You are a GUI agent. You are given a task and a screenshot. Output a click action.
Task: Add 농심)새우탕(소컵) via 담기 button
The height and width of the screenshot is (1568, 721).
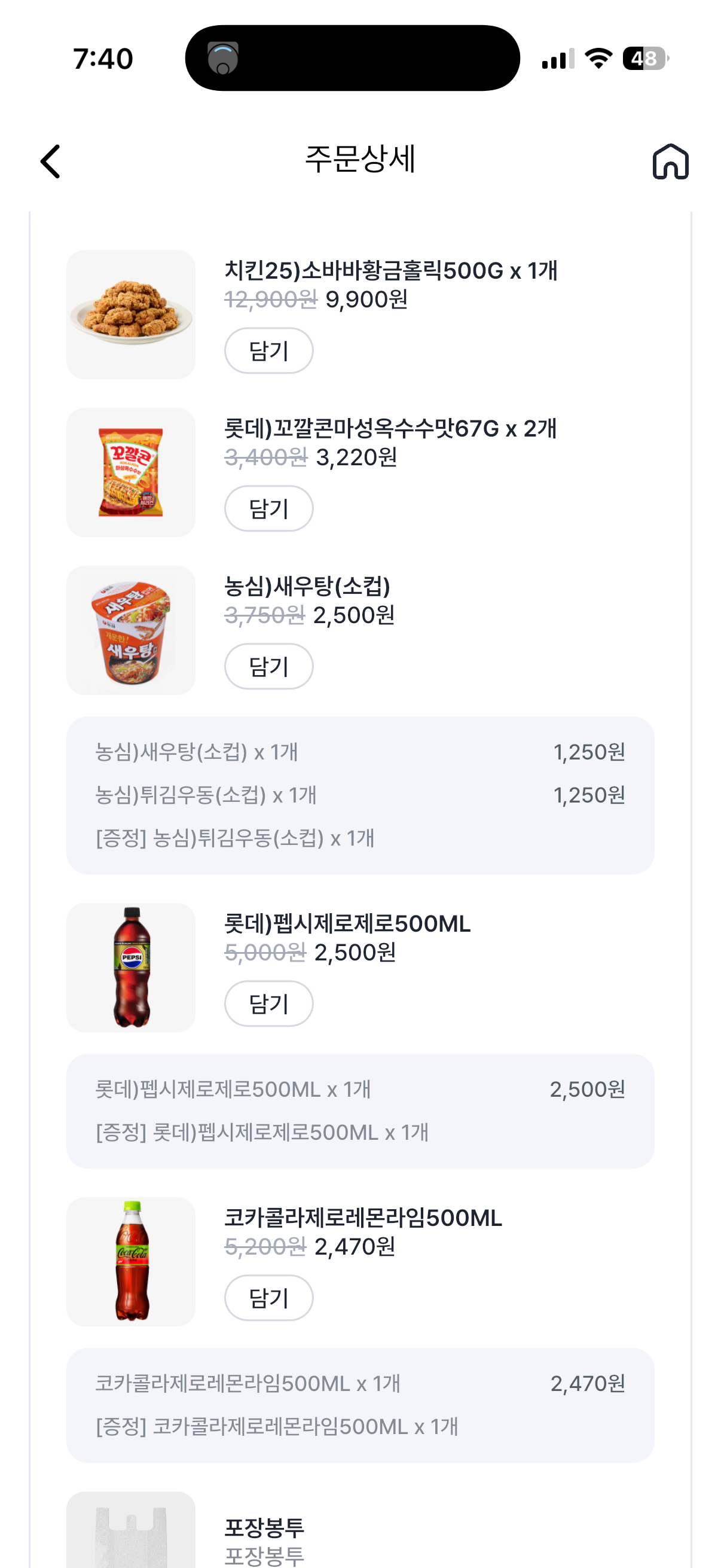(269, 667)
